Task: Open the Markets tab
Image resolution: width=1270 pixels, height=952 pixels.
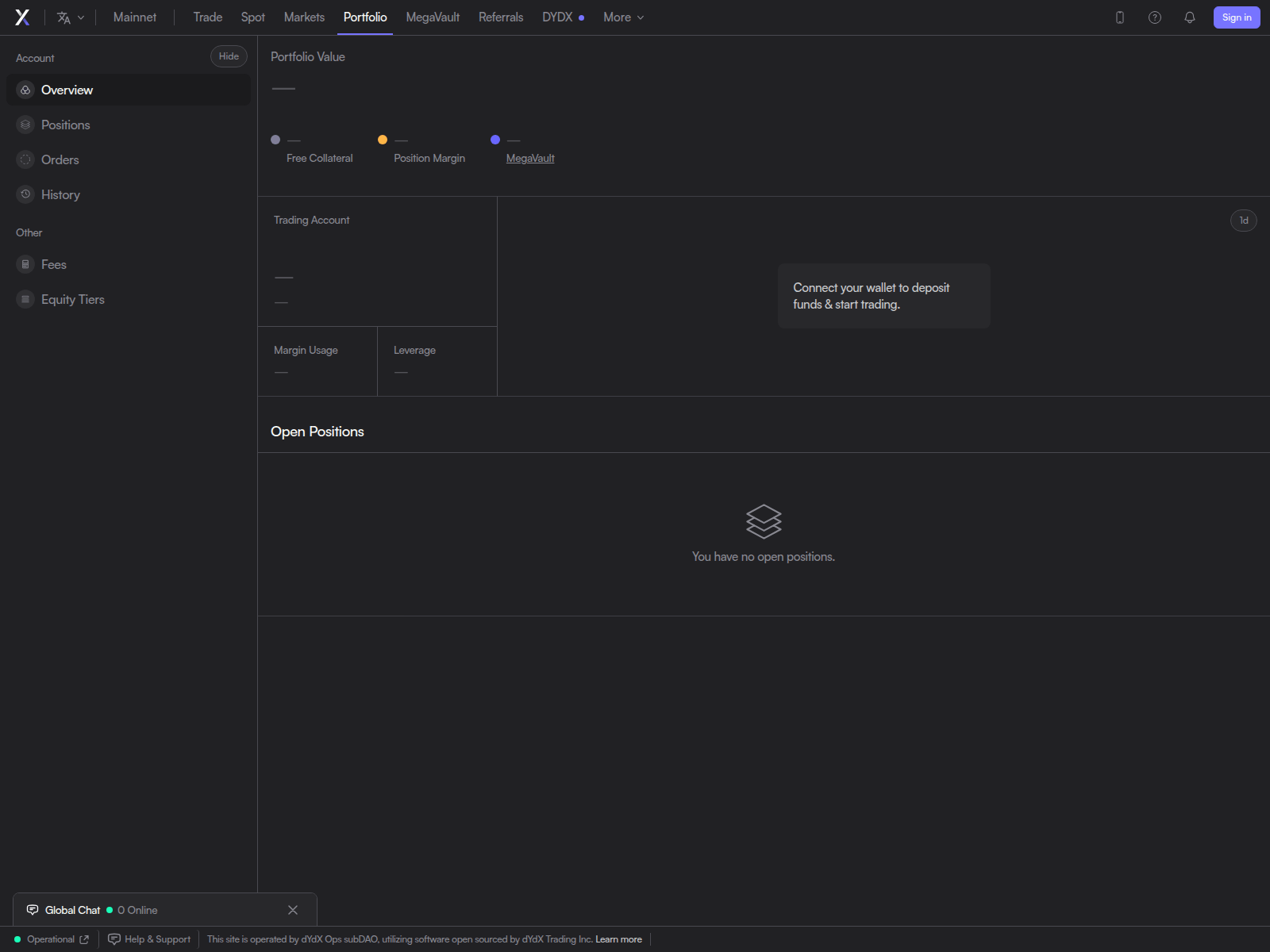Action: coord(304,17)
